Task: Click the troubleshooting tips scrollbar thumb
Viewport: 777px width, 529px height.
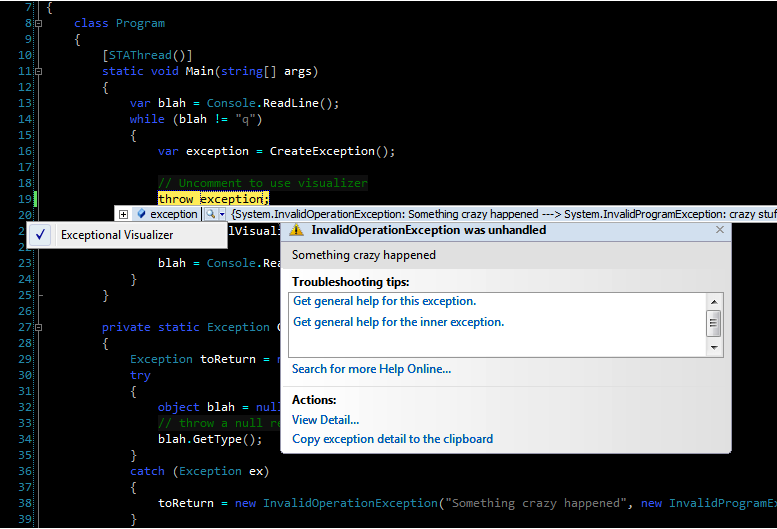Action: 714,322
